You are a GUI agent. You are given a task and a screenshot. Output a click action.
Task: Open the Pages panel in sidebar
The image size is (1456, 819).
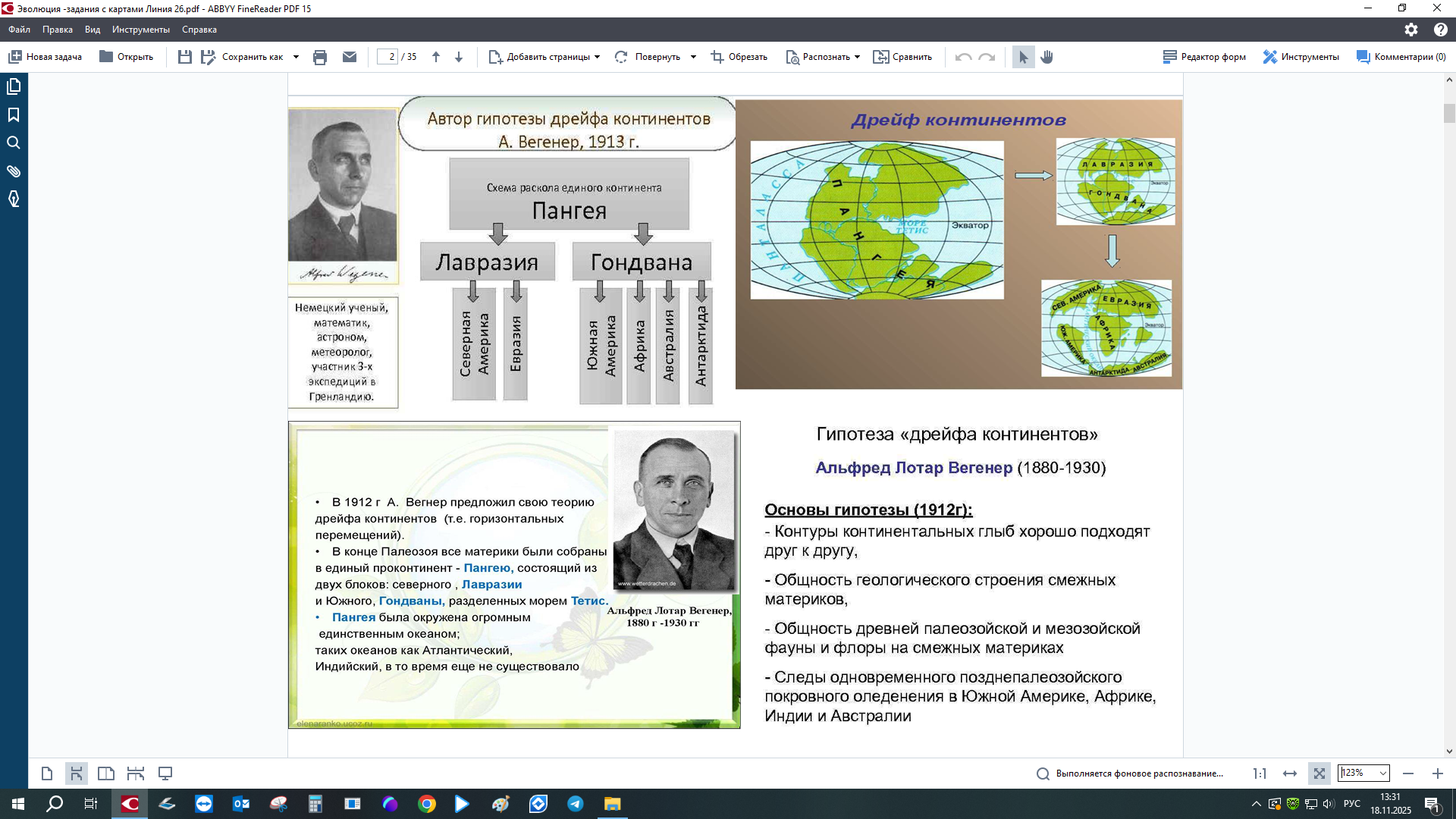point(14,86)
